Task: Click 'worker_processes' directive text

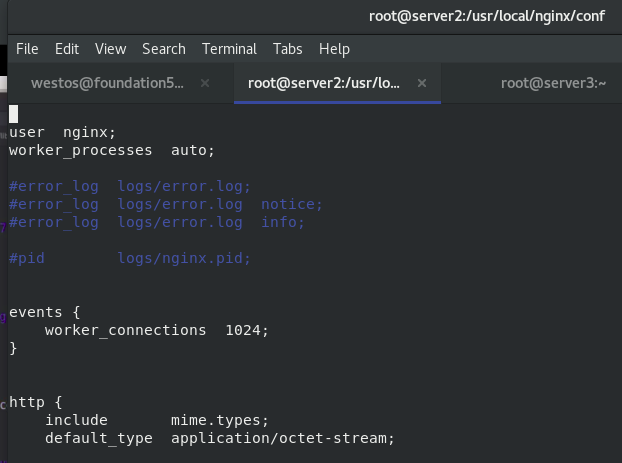Action: (x=81, y=150)
